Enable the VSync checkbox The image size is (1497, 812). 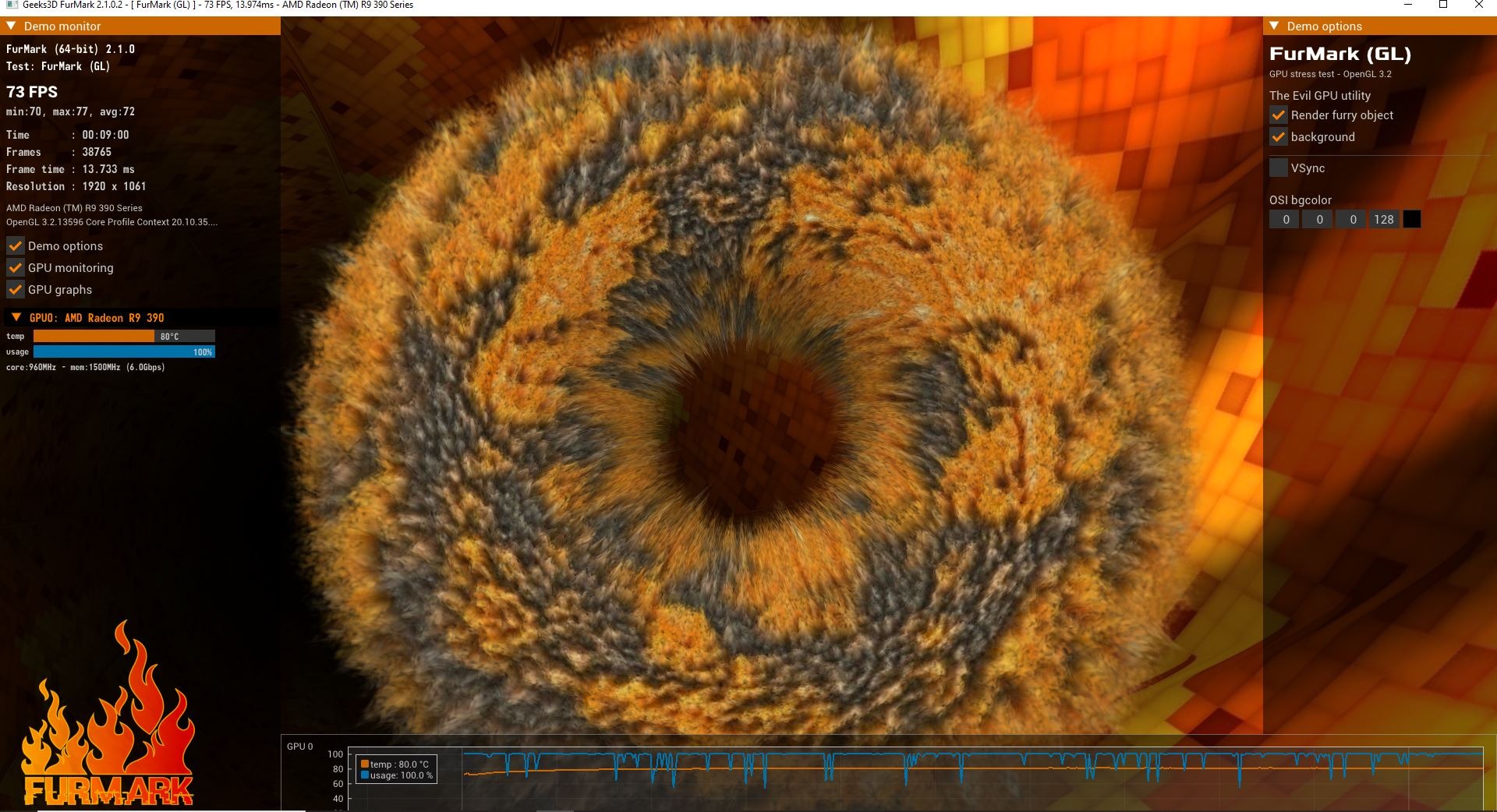[1279, 168]
